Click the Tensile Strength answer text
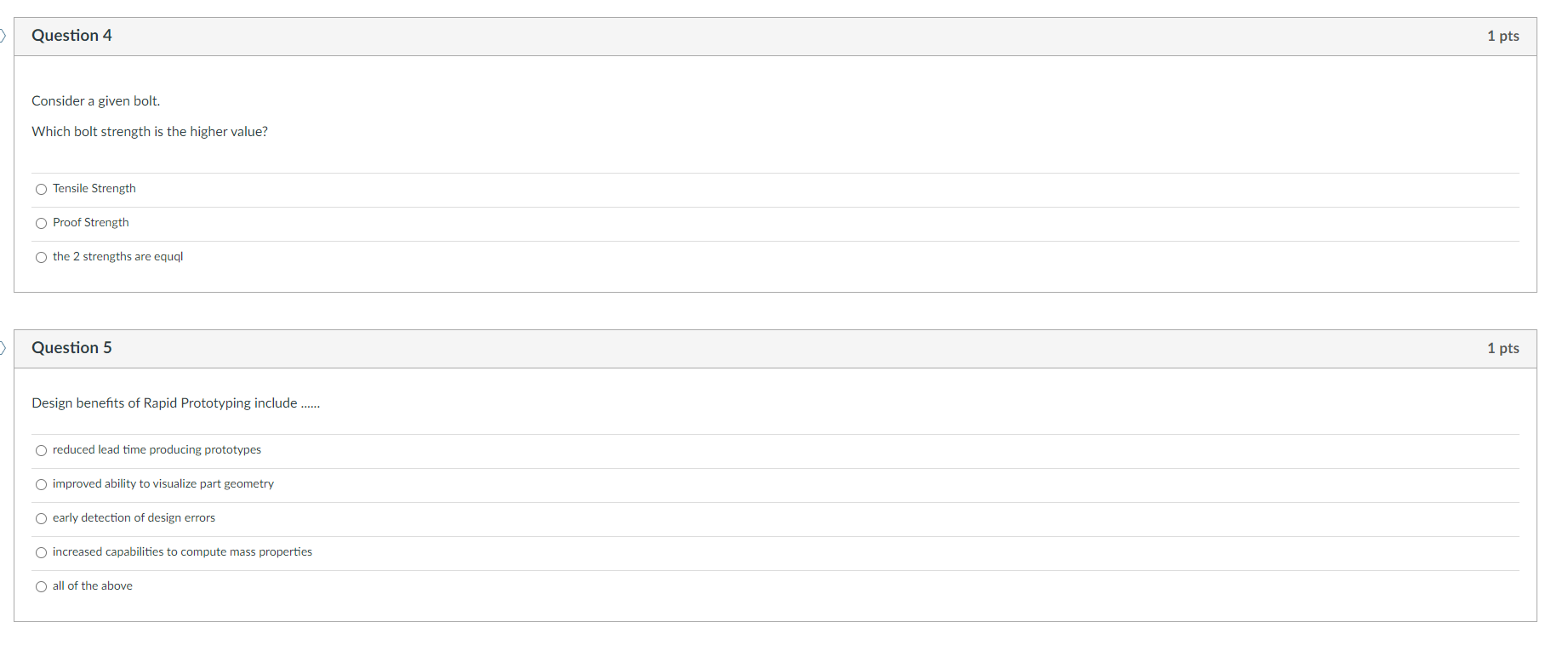 (94, 188)
